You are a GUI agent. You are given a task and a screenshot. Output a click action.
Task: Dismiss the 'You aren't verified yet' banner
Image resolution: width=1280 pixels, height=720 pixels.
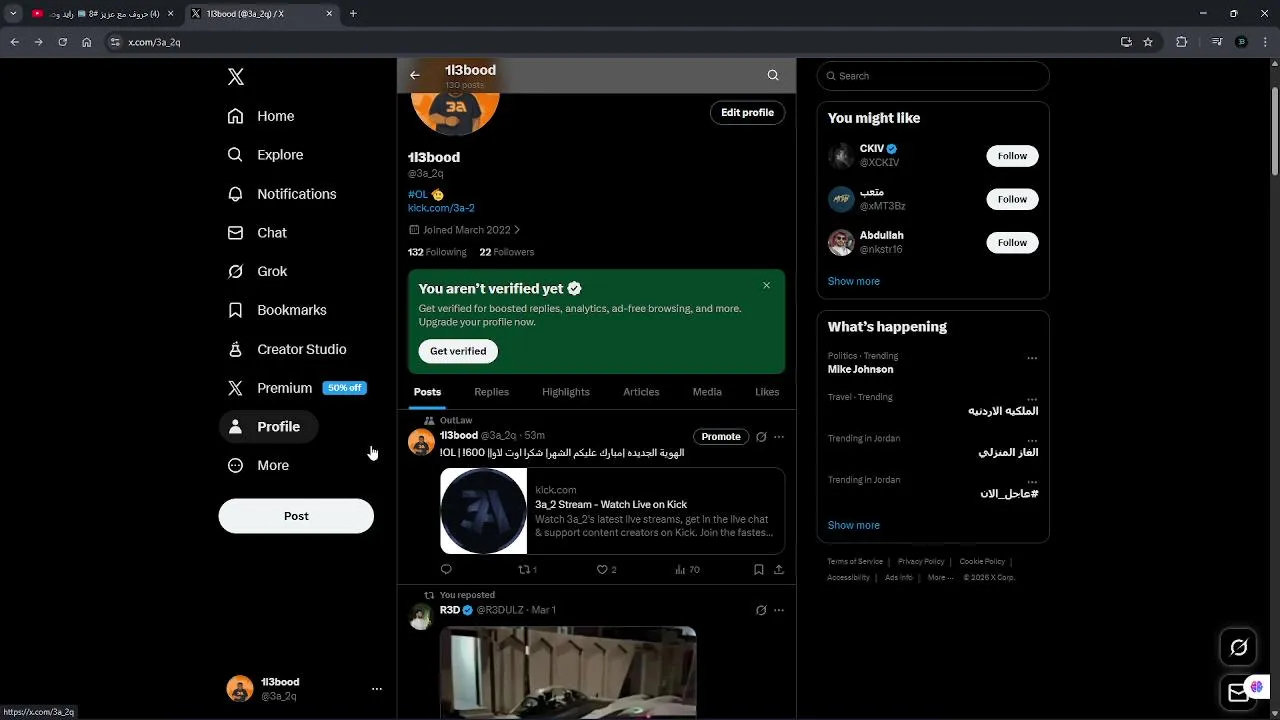[x=767, y=286]
